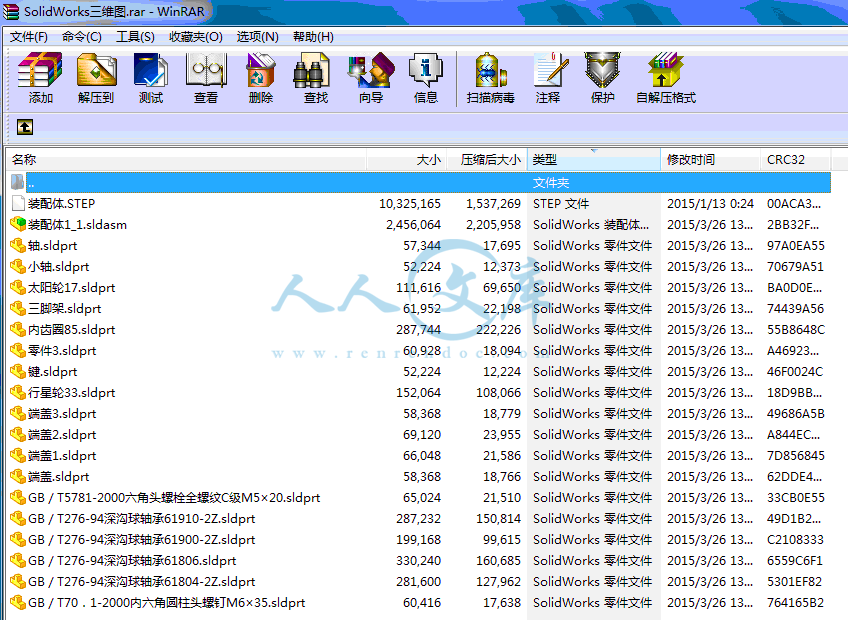Sort by 类型 column header

(594, 160)
